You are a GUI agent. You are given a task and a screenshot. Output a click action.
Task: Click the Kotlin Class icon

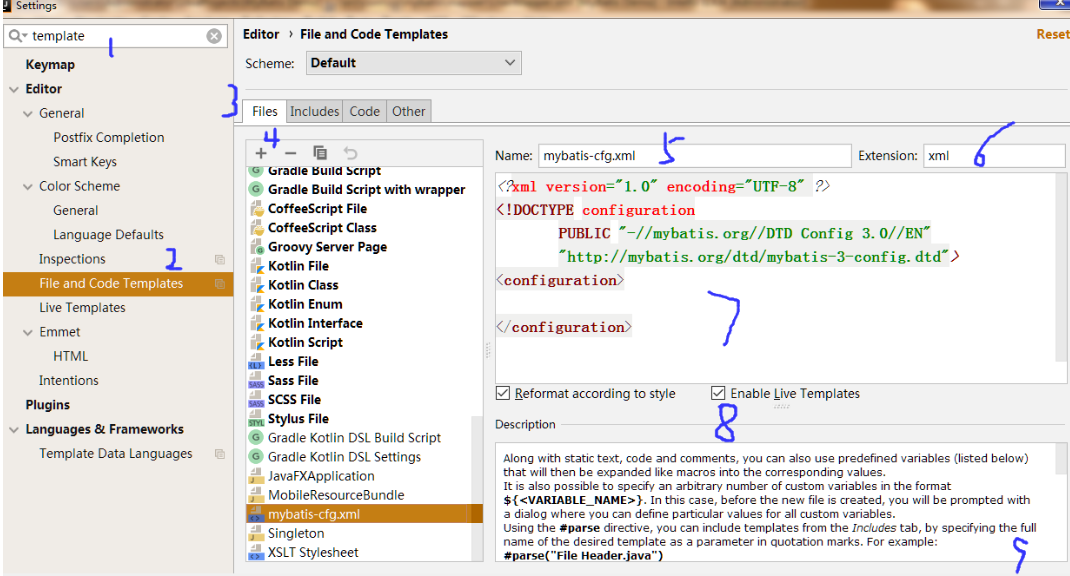pyautogui.click(x=256, y=285)
